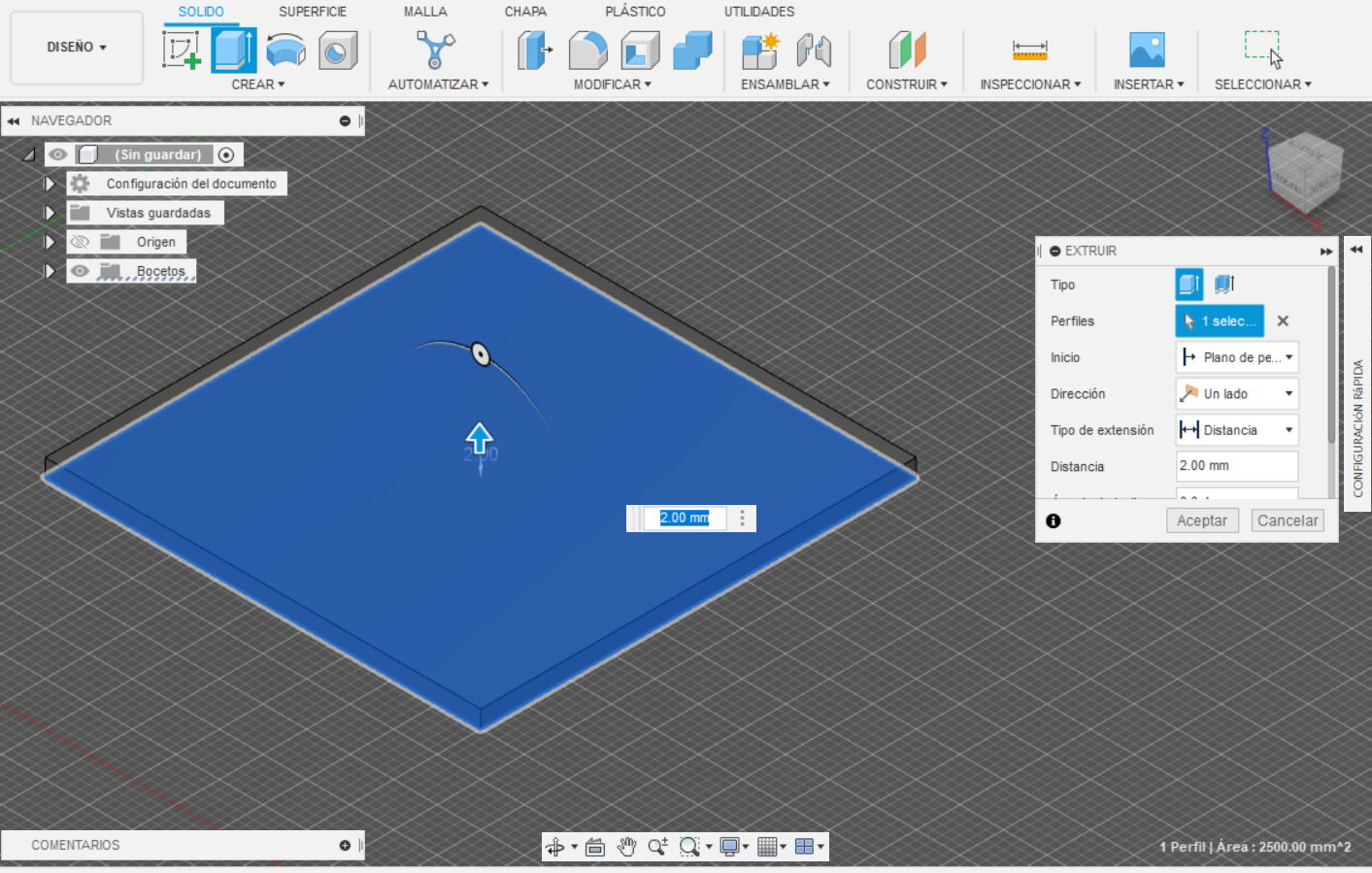Viewport: 1372px width, 873px height.
Task: Open the Display Settings monitor icon
Action: tap(730, 847)
